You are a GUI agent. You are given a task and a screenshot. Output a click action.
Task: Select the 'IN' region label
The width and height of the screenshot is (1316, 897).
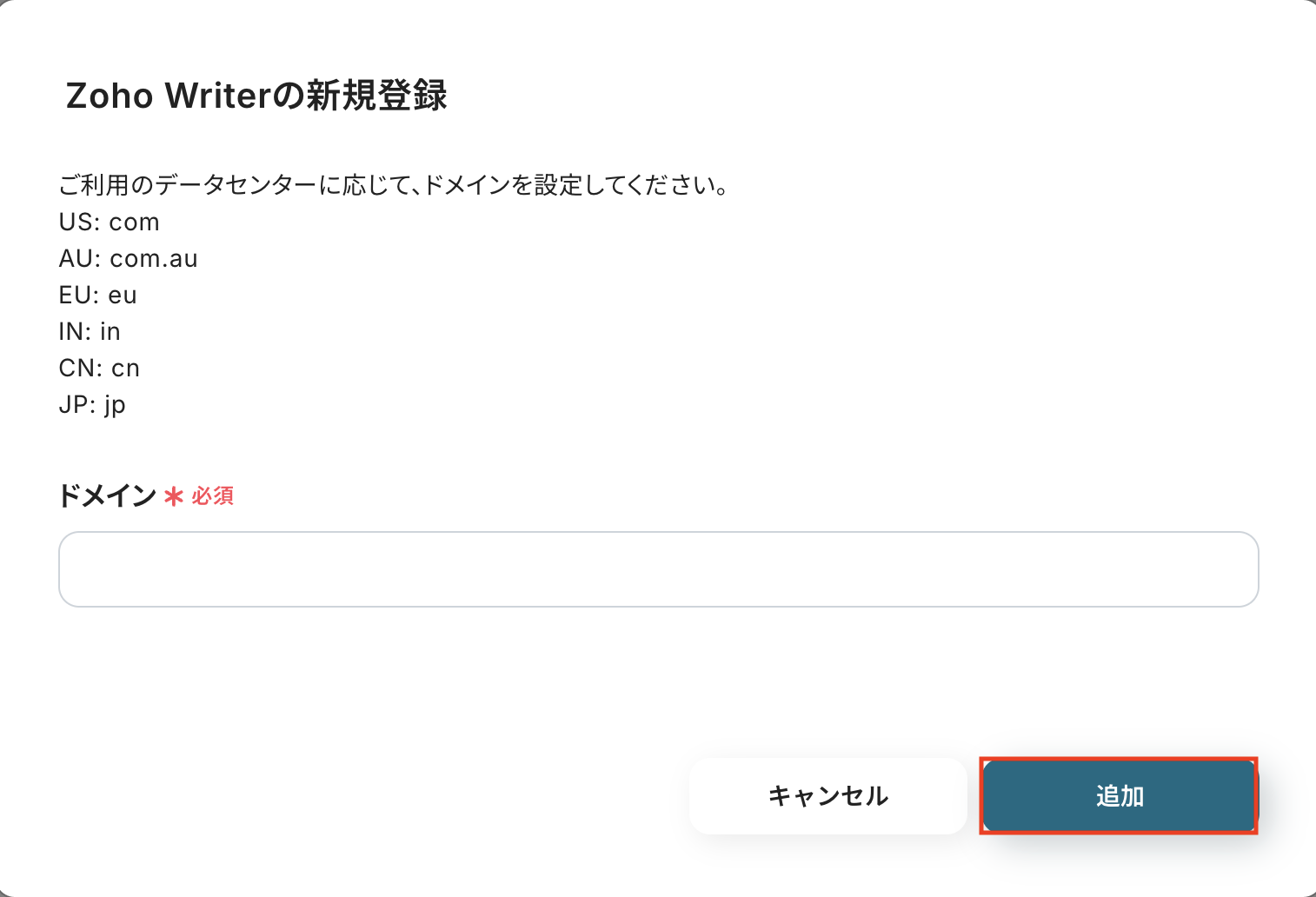tap(71, 332)
